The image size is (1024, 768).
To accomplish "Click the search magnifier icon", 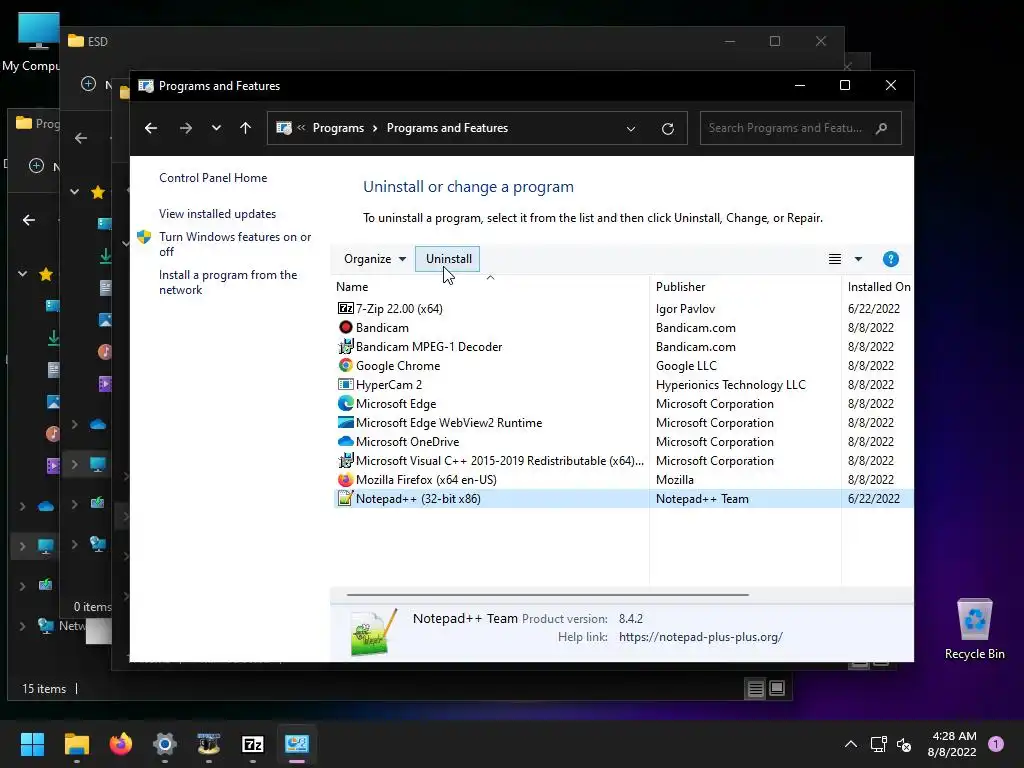I will tap(882, 128).
